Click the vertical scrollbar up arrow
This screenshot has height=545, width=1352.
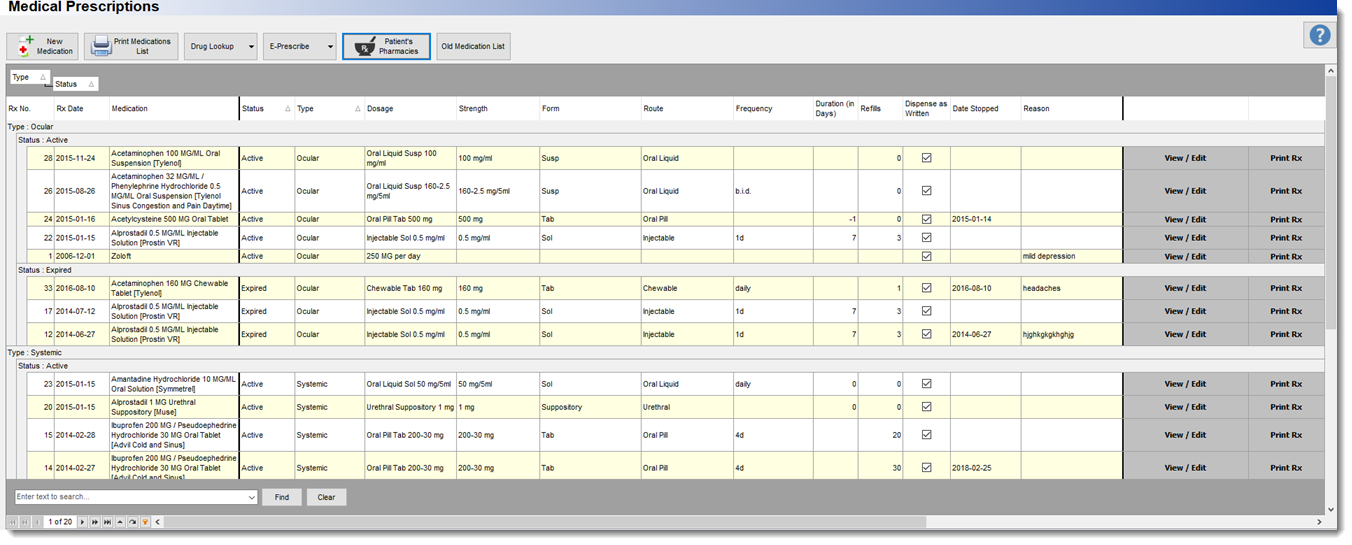[x=1330, y=72]
